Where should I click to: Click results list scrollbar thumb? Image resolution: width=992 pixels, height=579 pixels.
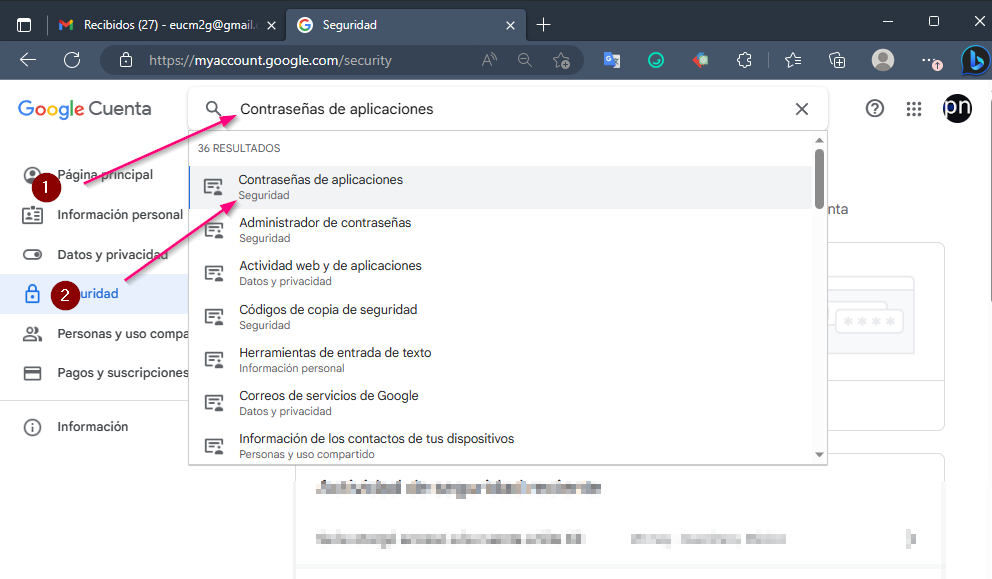[x=819, y=178]
